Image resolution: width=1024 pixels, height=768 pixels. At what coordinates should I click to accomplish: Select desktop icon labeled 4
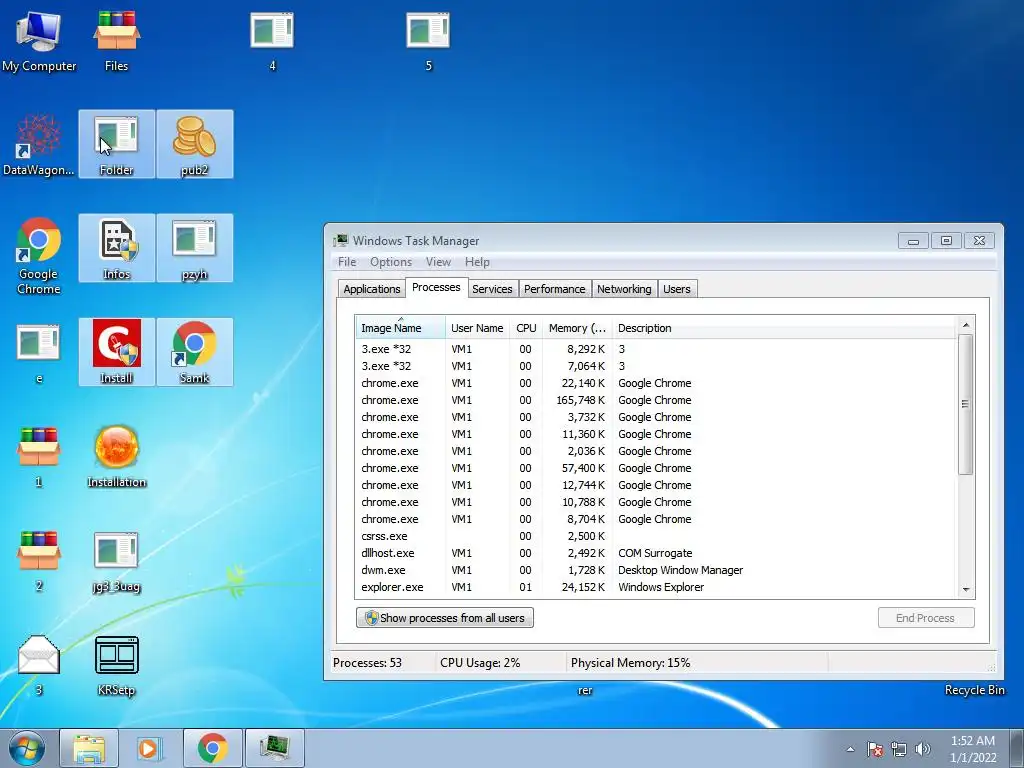click(x=272, y=40)
